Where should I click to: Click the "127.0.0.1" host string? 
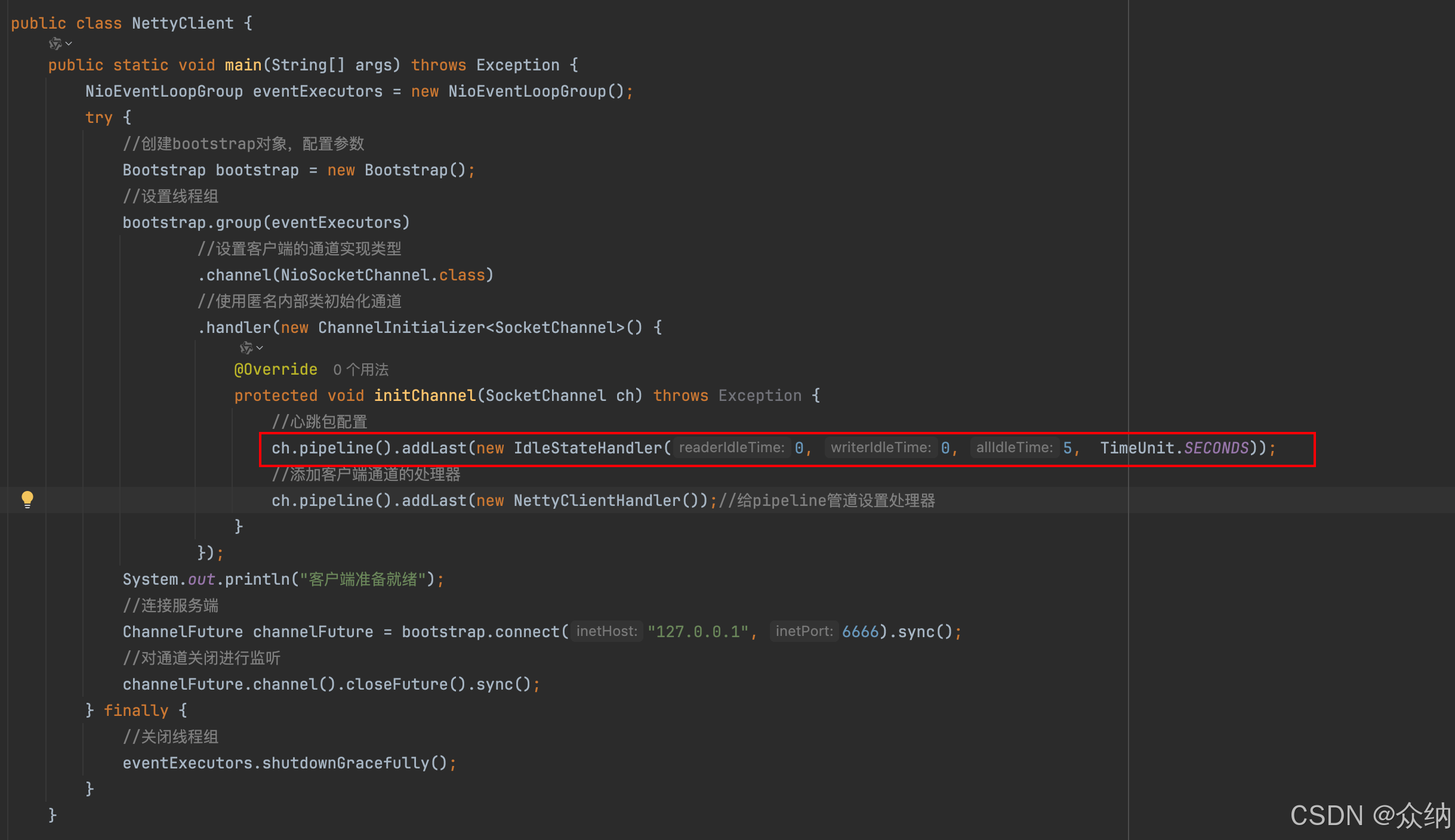pos(698,632)
